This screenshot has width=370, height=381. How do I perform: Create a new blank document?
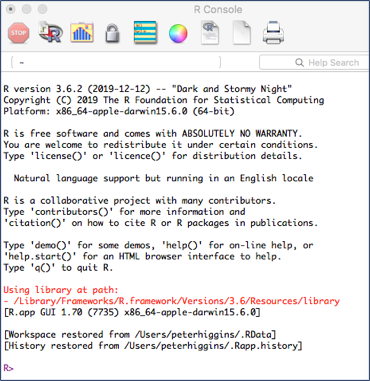tap(242, 33)
